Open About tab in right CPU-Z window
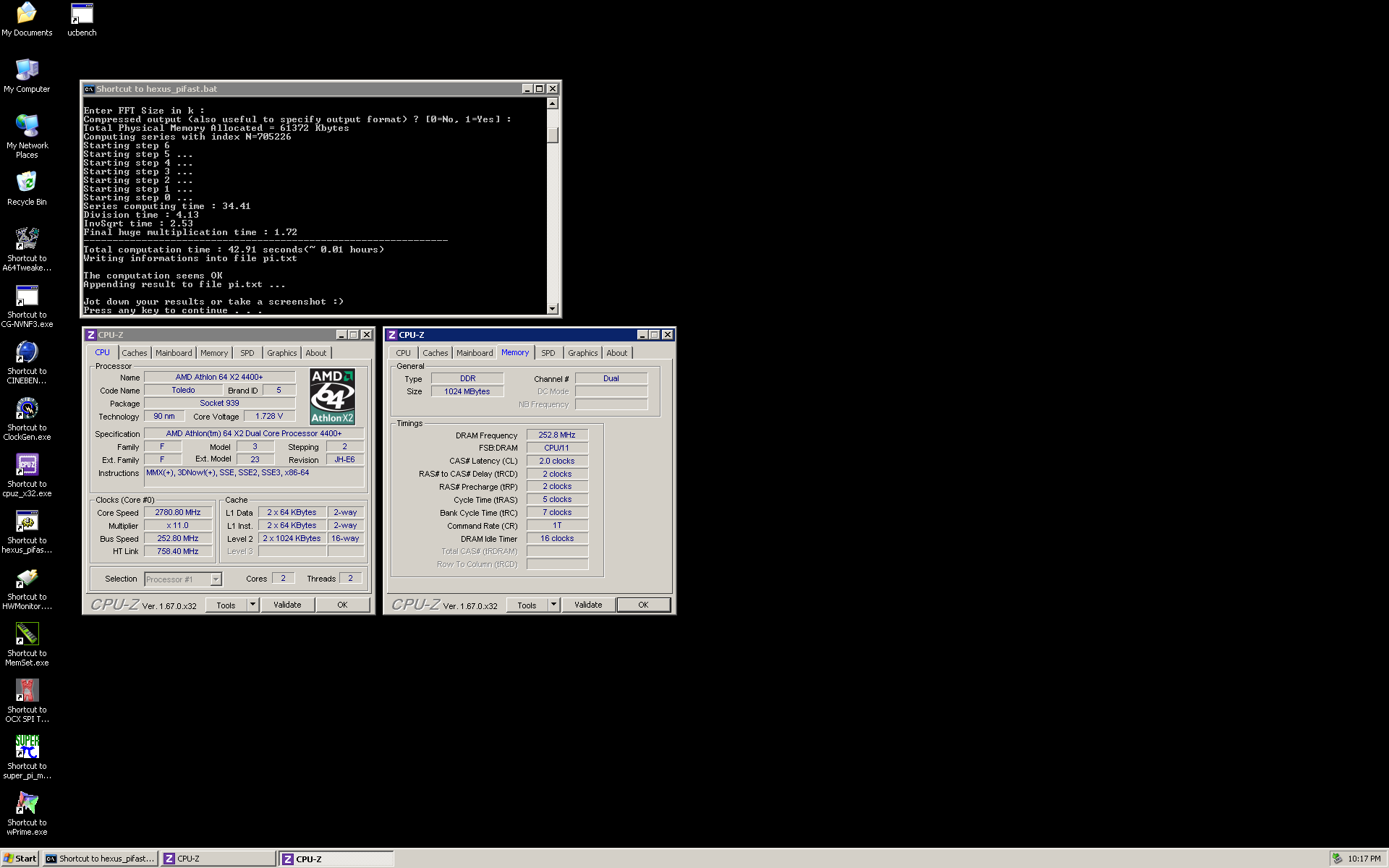1389x868 pixels. [x=617, y=353]
